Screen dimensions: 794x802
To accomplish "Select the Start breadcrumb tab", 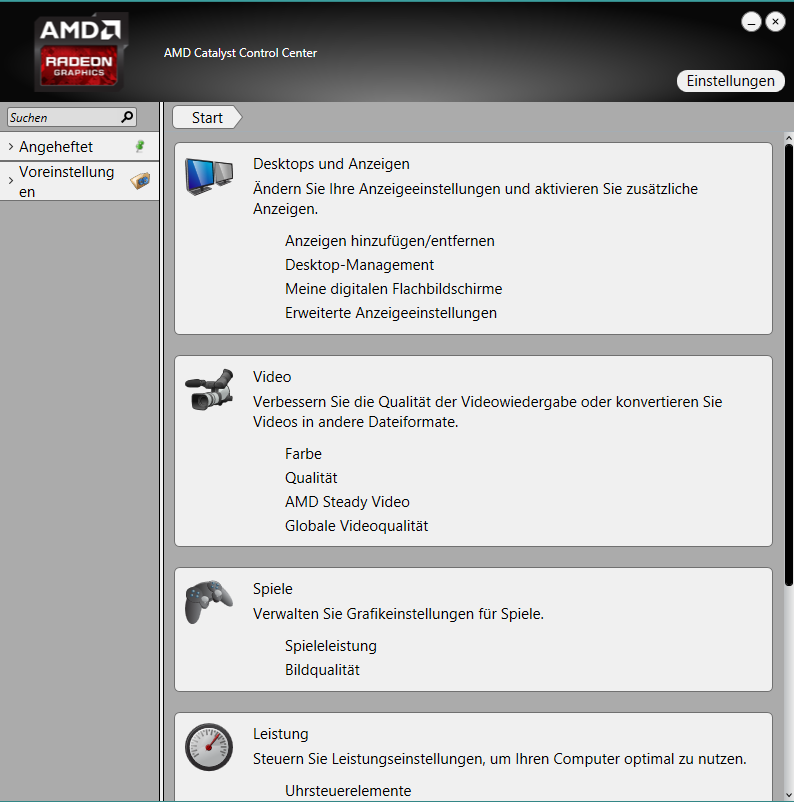I will click(207, 118).
